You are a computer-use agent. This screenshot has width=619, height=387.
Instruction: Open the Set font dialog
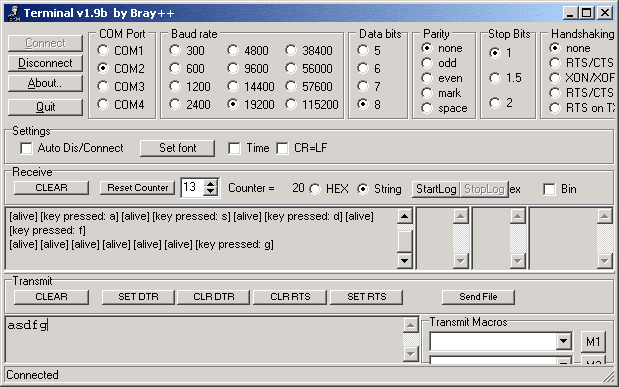(178, 148)
